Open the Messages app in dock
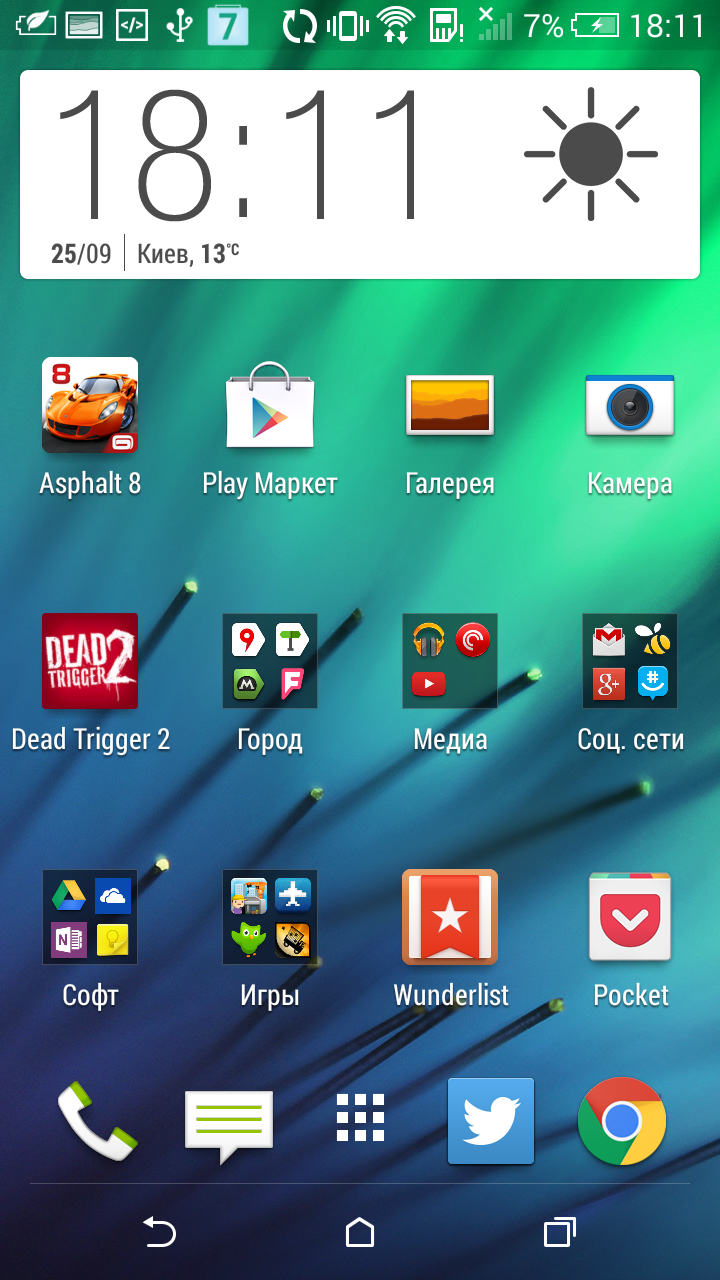Image resolution: width=720 pixels, height=1280 pixels. pos(229,1126)
